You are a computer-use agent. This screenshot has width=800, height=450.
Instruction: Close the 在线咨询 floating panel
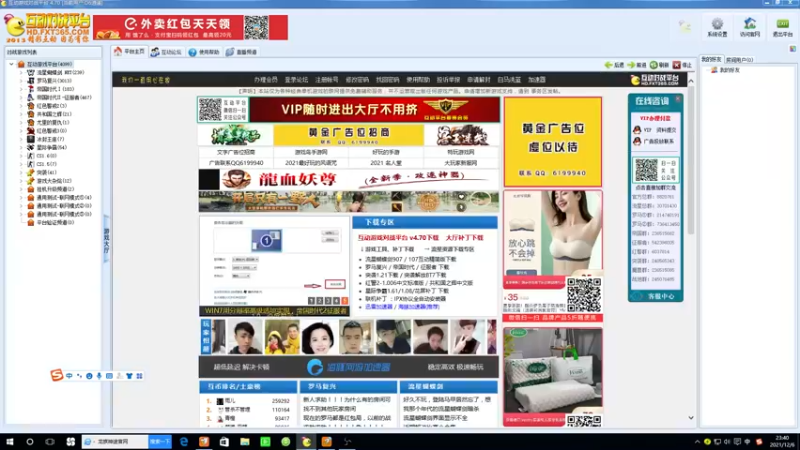click(678, 98)
